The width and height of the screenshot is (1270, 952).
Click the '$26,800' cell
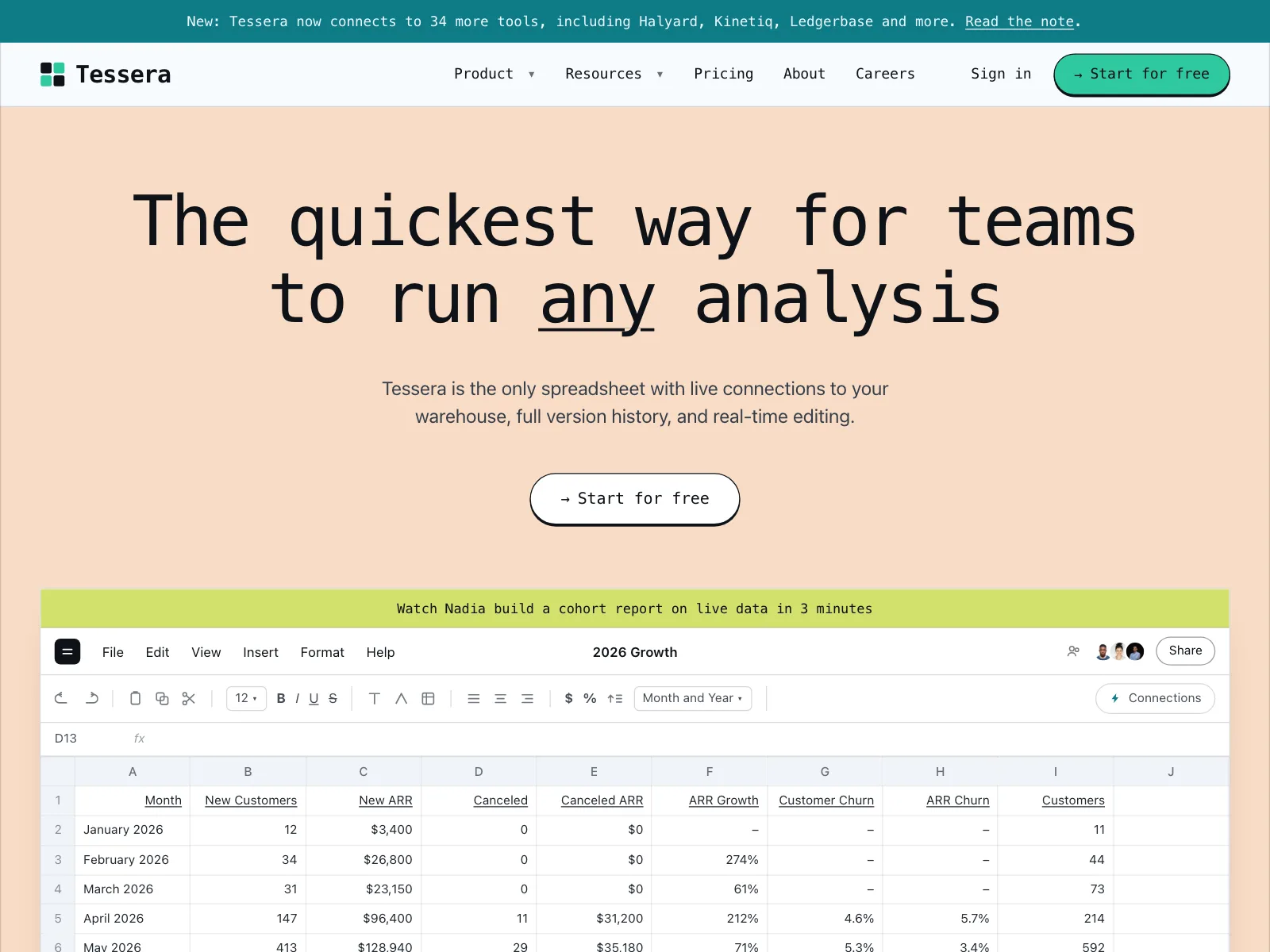pyautogui.click(x=364, y=860)
